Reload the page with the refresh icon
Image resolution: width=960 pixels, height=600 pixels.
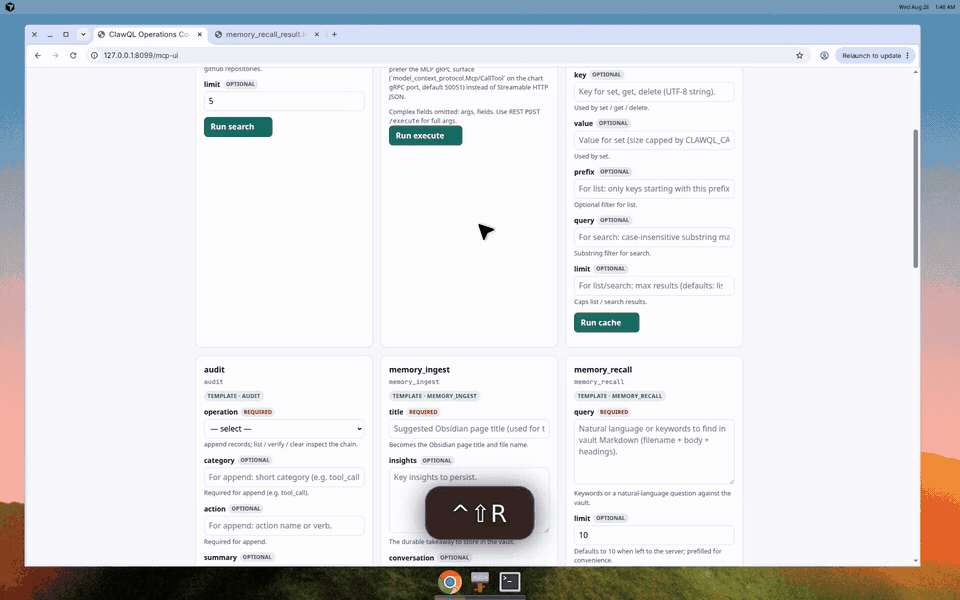click(x=73, y=55)
